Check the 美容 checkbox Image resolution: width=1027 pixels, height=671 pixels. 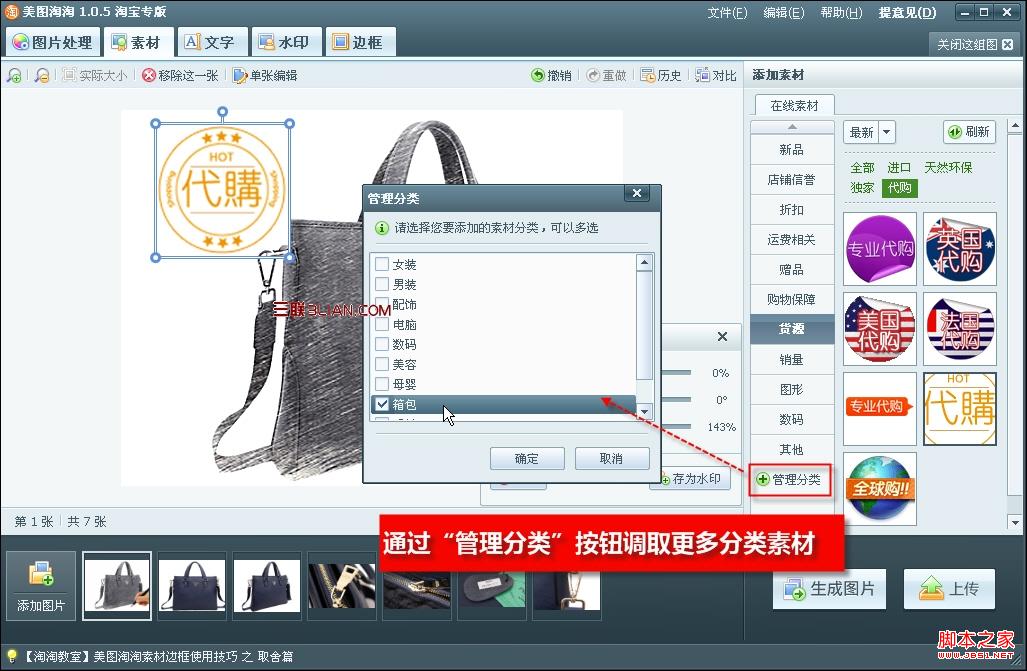(x=382, y=364)
